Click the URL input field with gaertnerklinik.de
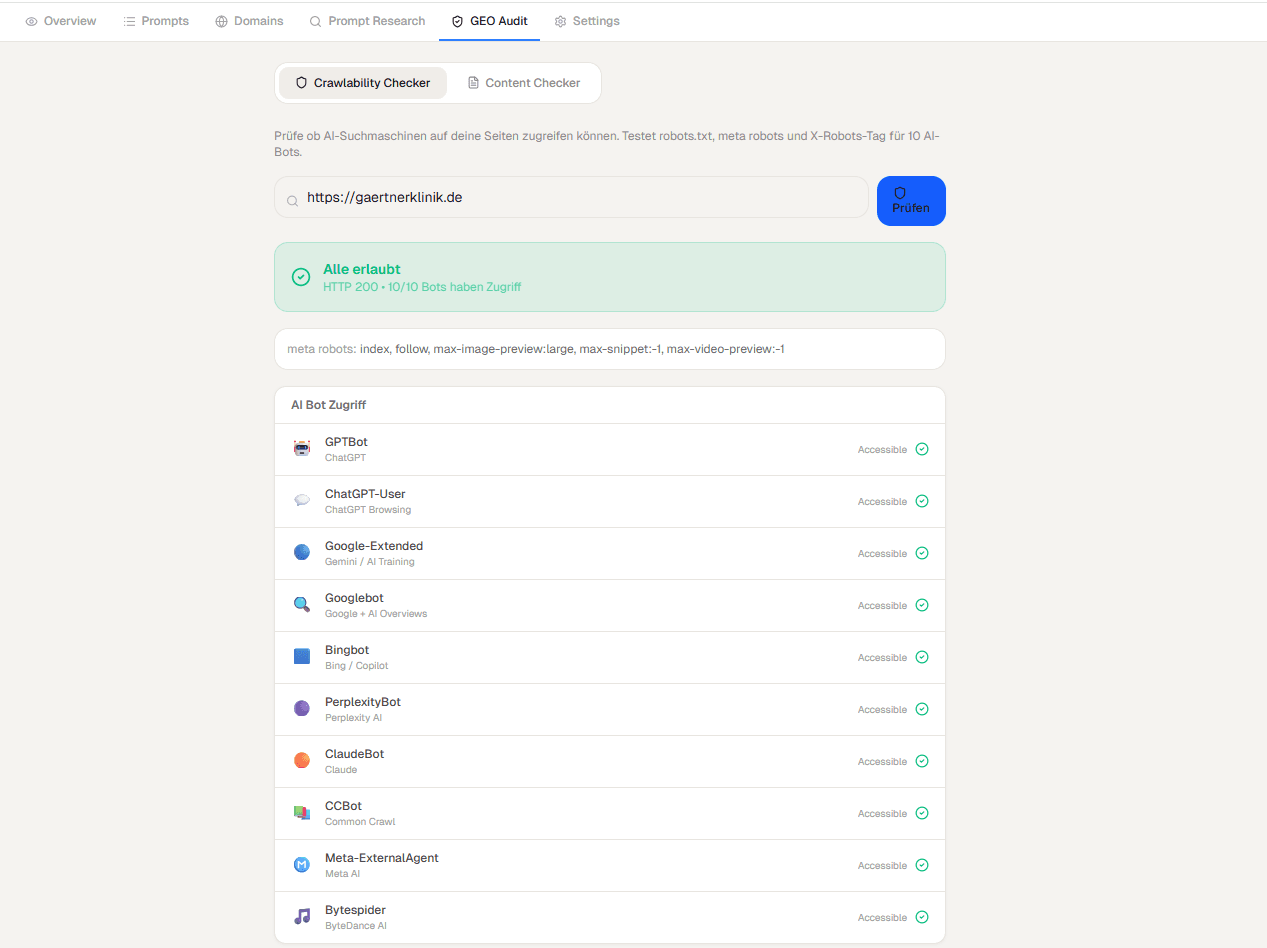This screenshot has width=1267, height=948. click(x=571, y=197)
